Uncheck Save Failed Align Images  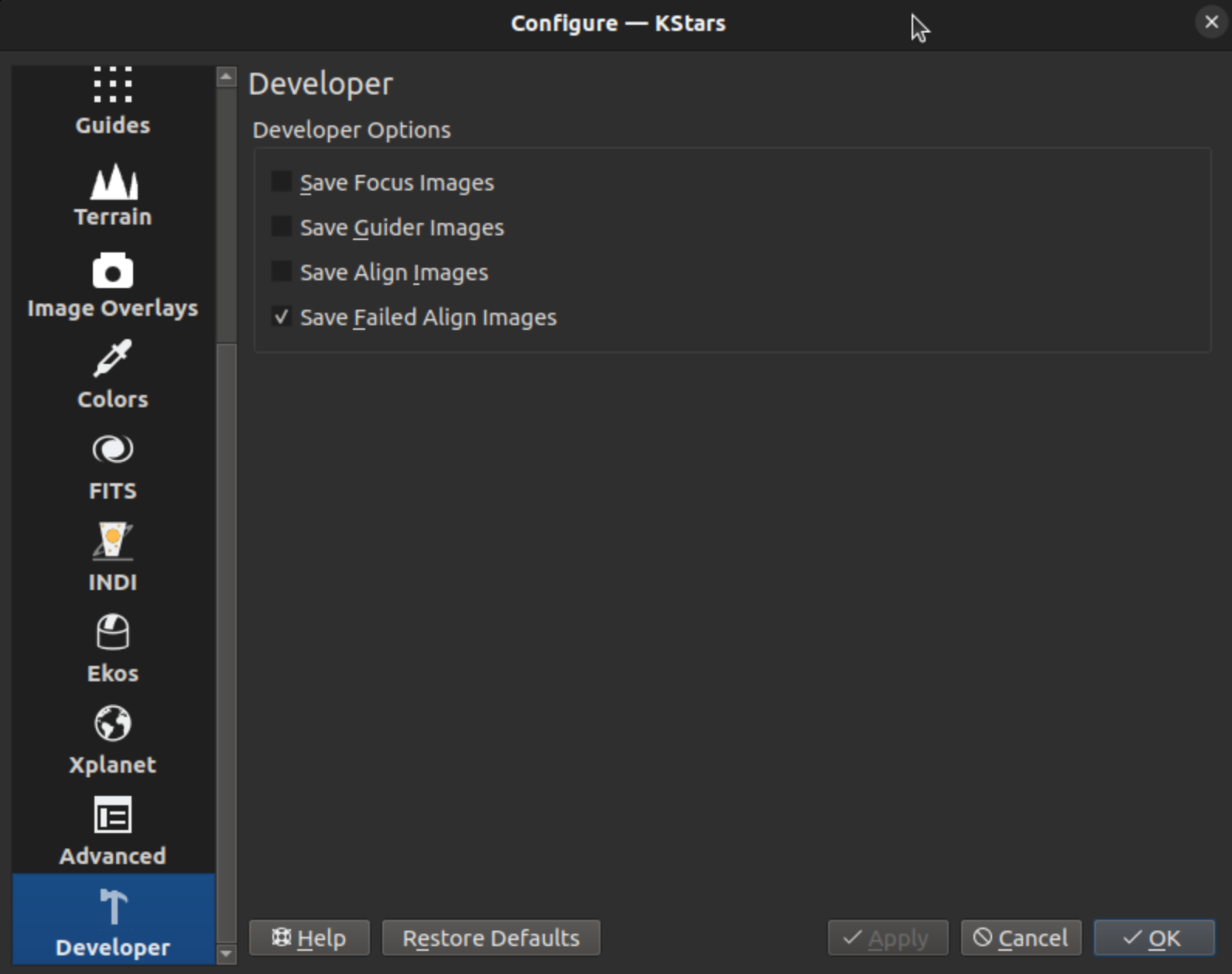(x=282, y=317)
